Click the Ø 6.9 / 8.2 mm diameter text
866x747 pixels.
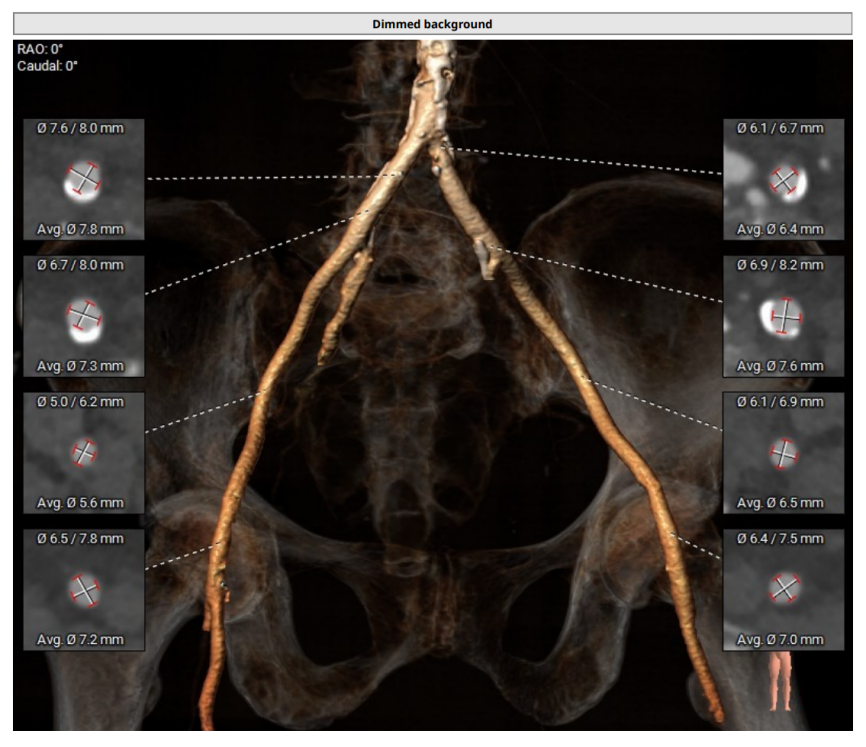[x=780, y=265]
